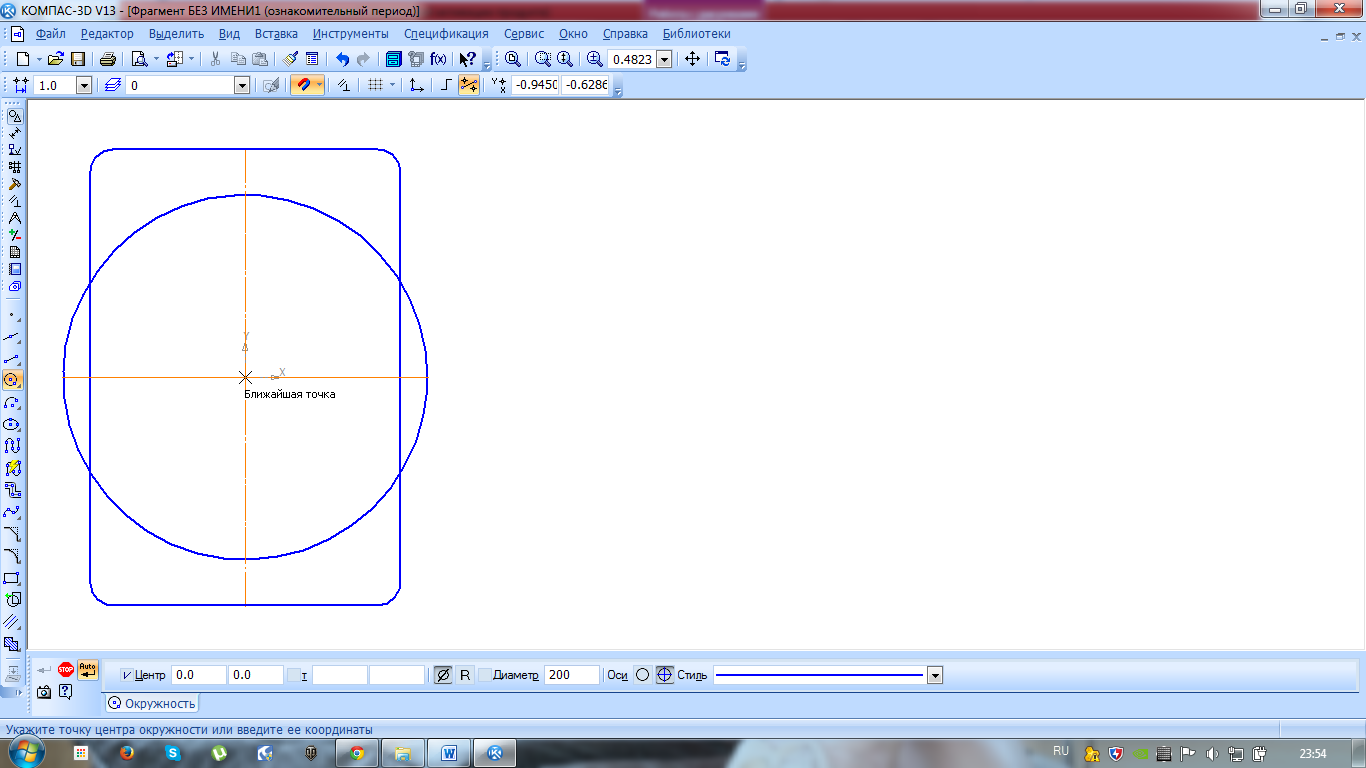Open the Библиотеки menu

[x=697, y=33]
